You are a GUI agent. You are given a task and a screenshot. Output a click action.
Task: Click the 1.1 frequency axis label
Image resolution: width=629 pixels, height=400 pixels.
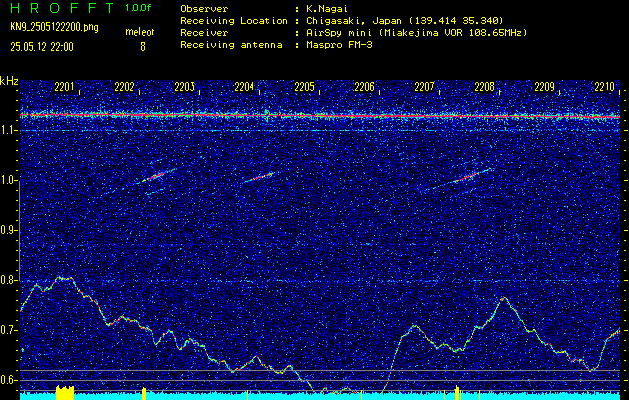point(7,131)
